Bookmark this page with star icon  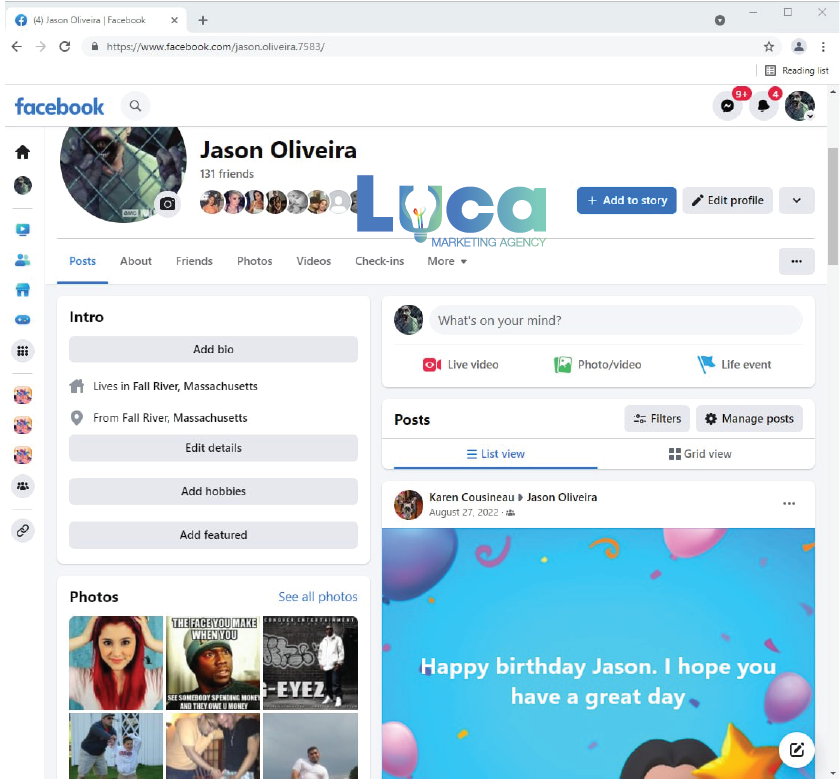pyautogui.click(x=769, y=47)
